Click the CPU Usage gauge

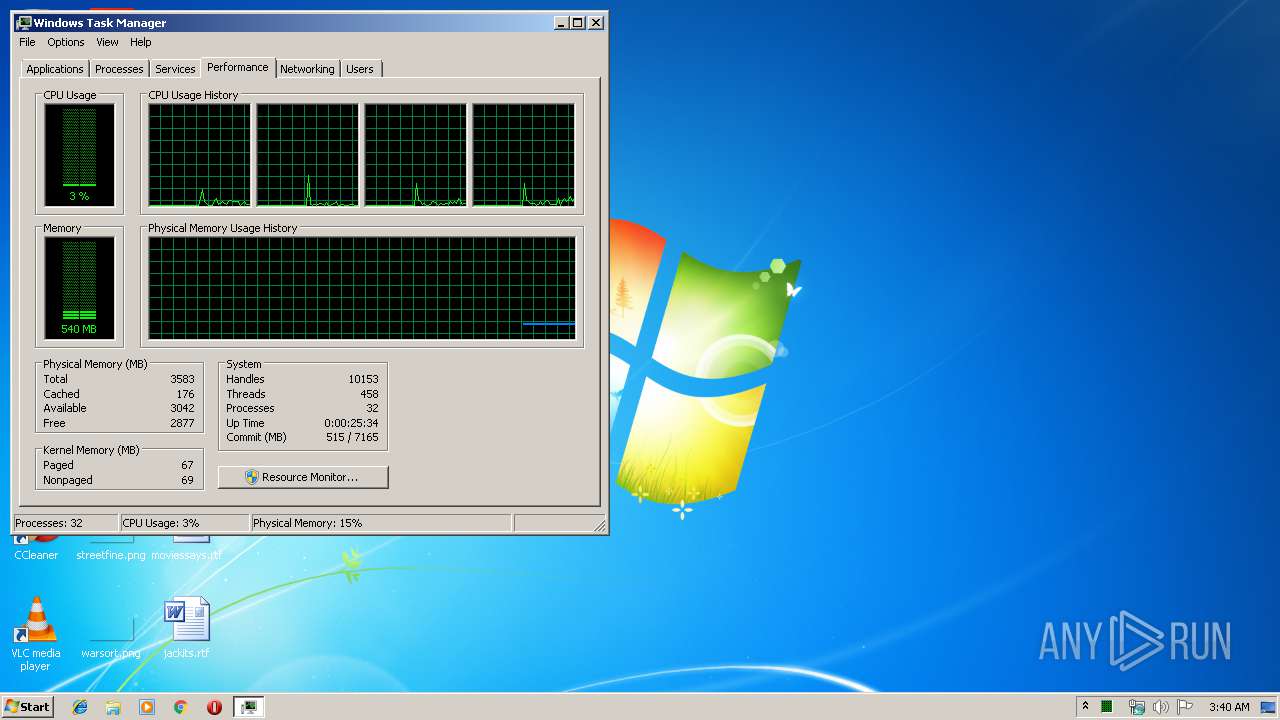[x=79, y=155]
